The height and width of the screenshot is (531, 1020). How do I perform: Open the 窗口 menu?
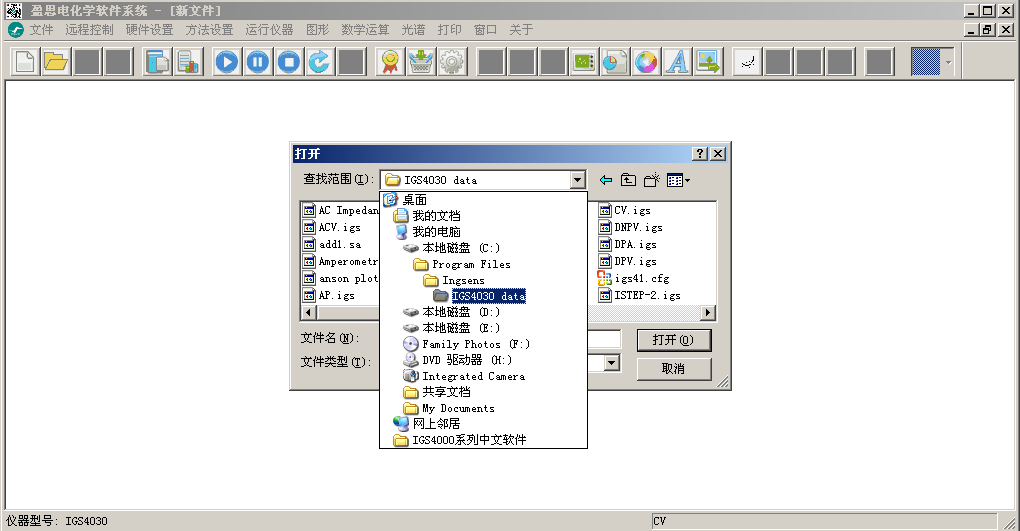tap(485, 30)
